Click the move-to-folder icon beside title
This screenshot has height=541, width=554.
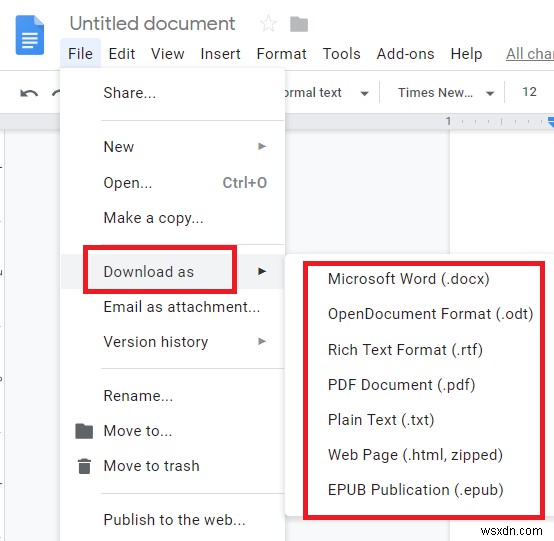[x=299, y=24]
